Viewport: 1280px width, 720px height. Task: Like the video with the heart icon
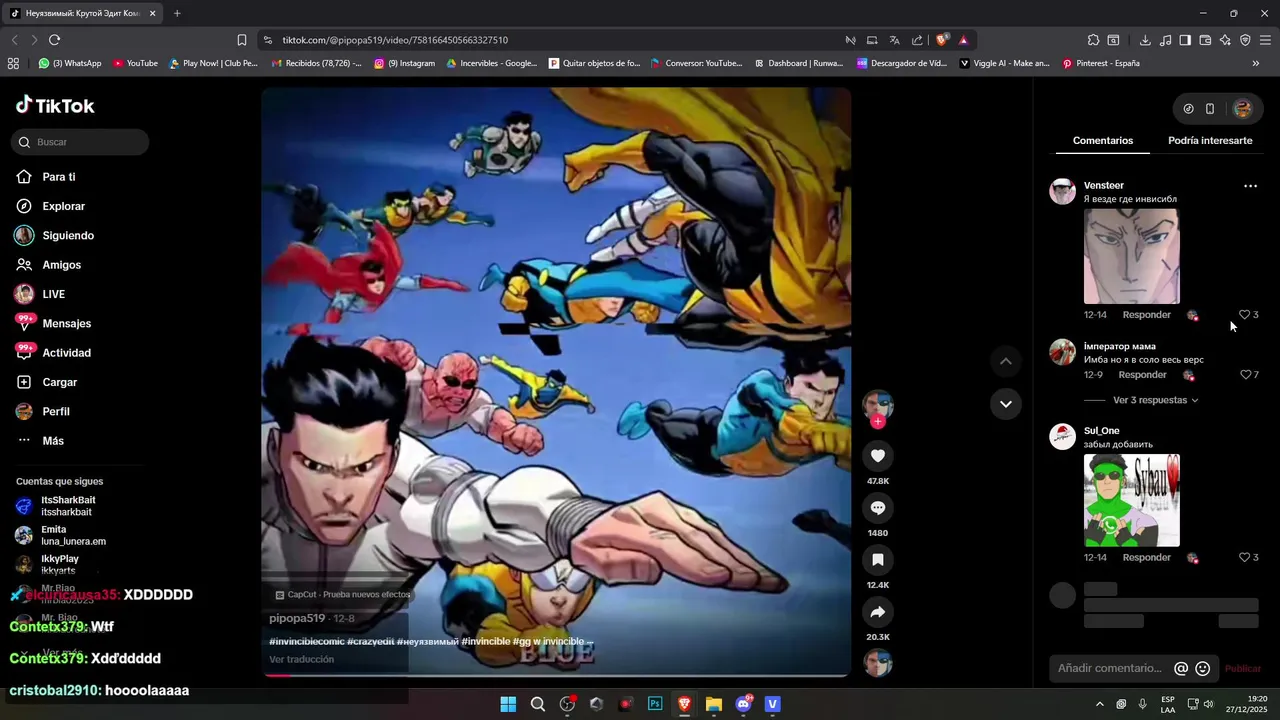pos(877,456)
